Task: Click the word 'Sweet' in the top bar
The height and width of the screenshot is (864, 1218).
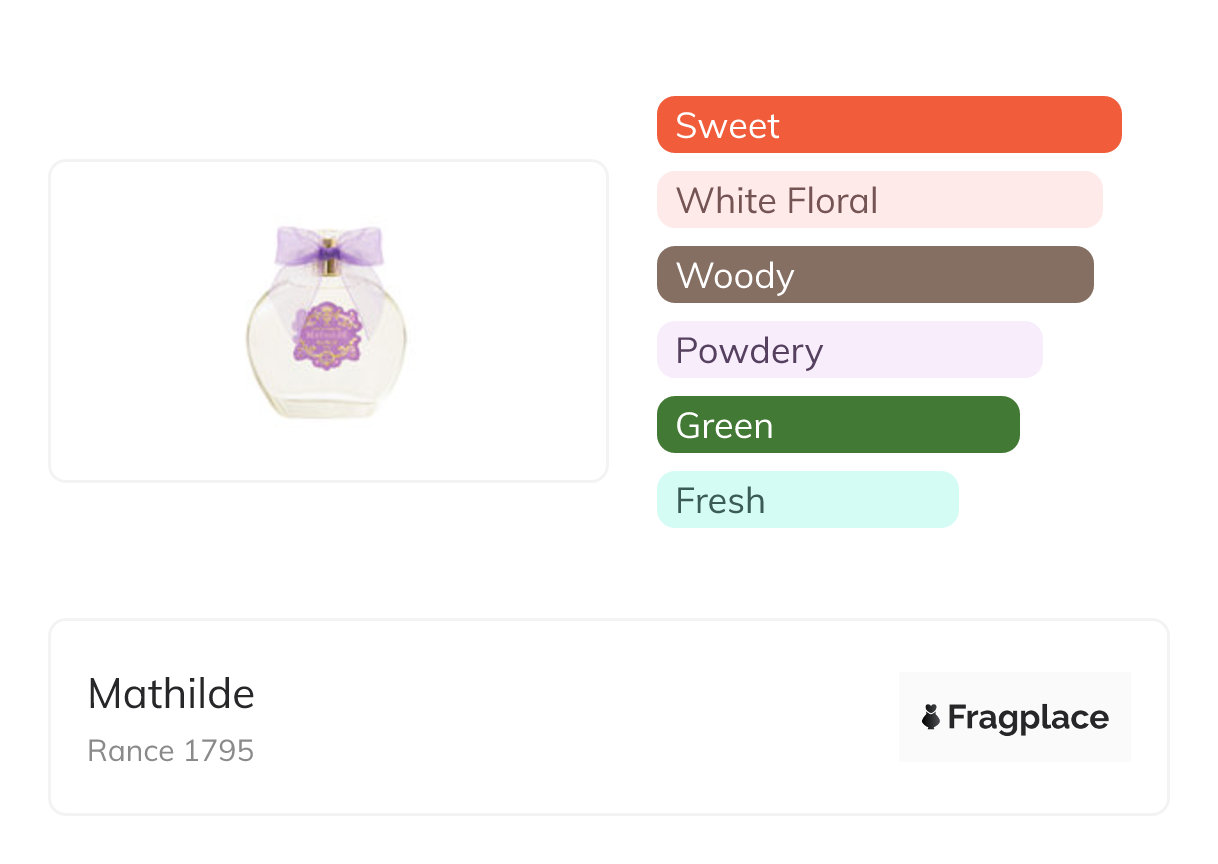Action: click(727, 126)
